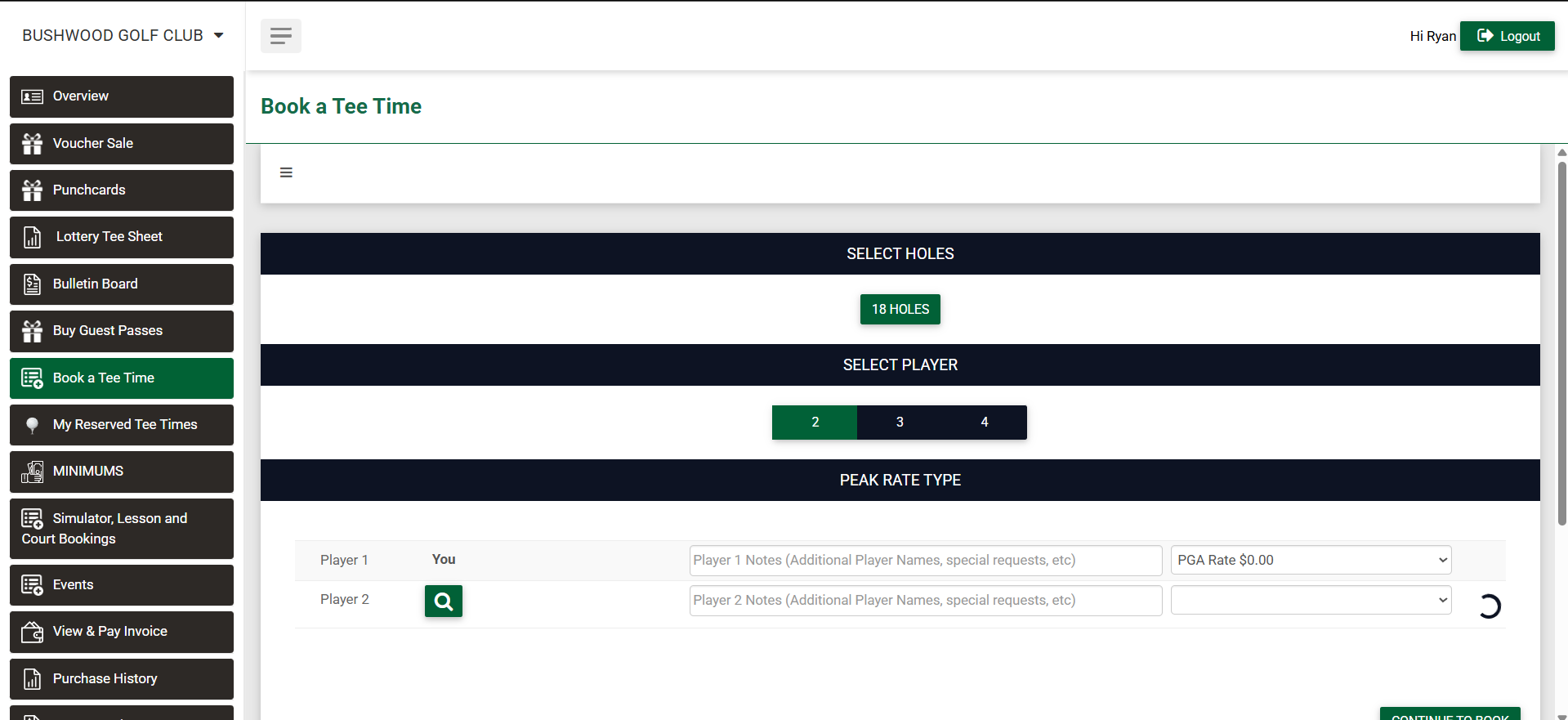Open the PGA Rate $0.00 dropdown
Viewport: 1568px width, 720px height.
point(1311,561)
